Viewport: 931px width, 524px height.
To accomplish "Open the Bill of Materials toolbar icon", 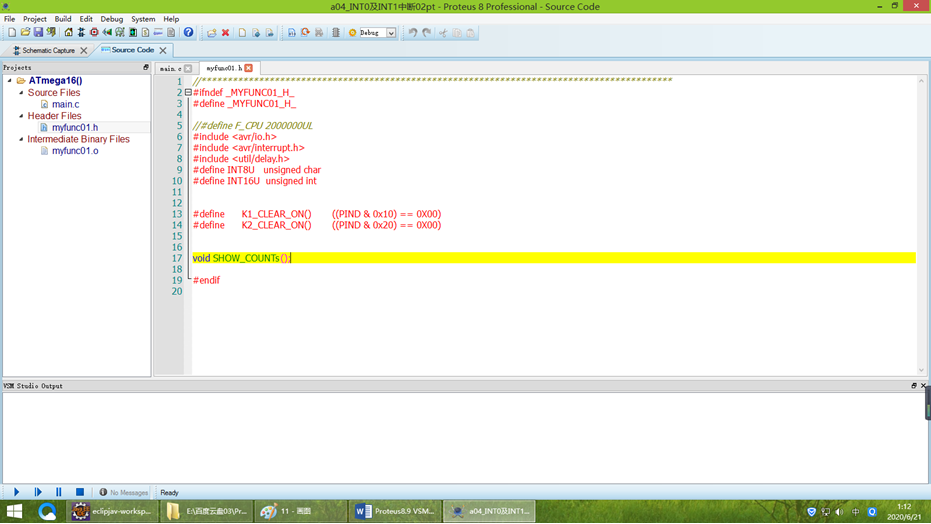I will click(x=145, y=33).
